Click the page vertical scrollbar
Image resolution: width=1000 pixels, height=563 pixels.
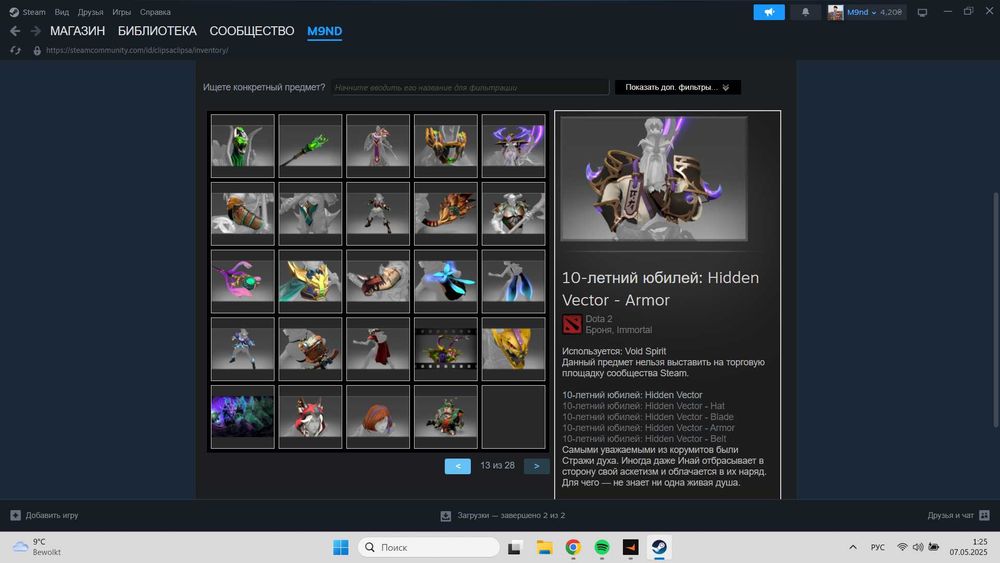[996, 309]
